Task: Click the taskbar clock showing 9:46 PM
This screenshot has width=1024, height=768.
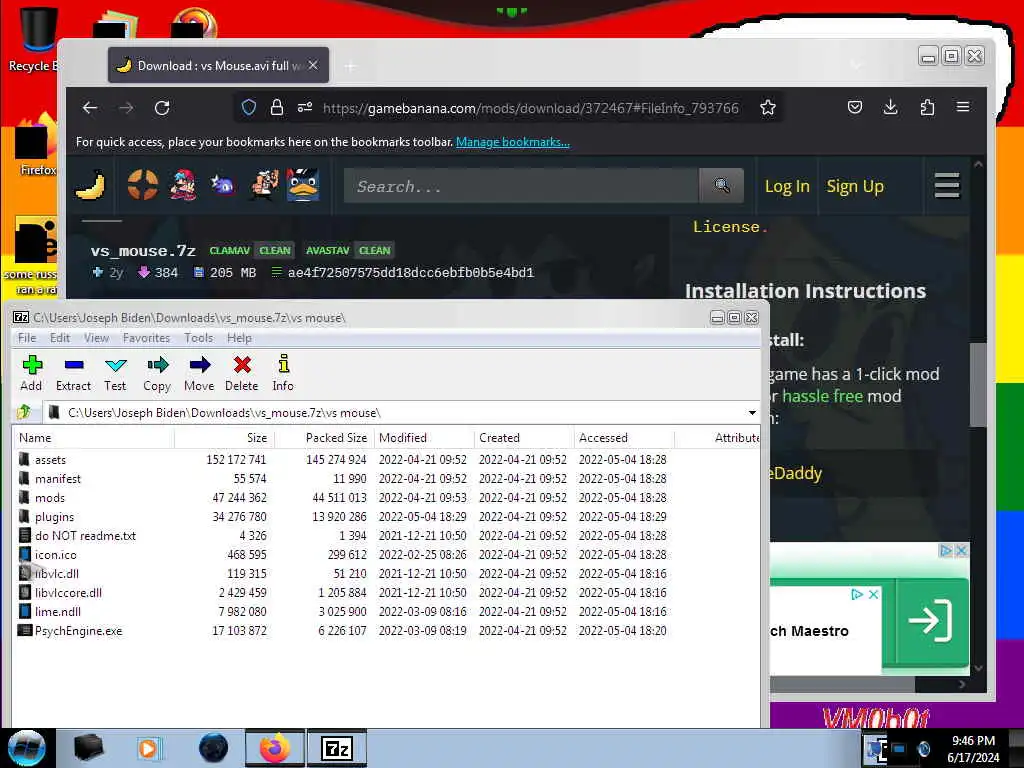Action: 973,749
